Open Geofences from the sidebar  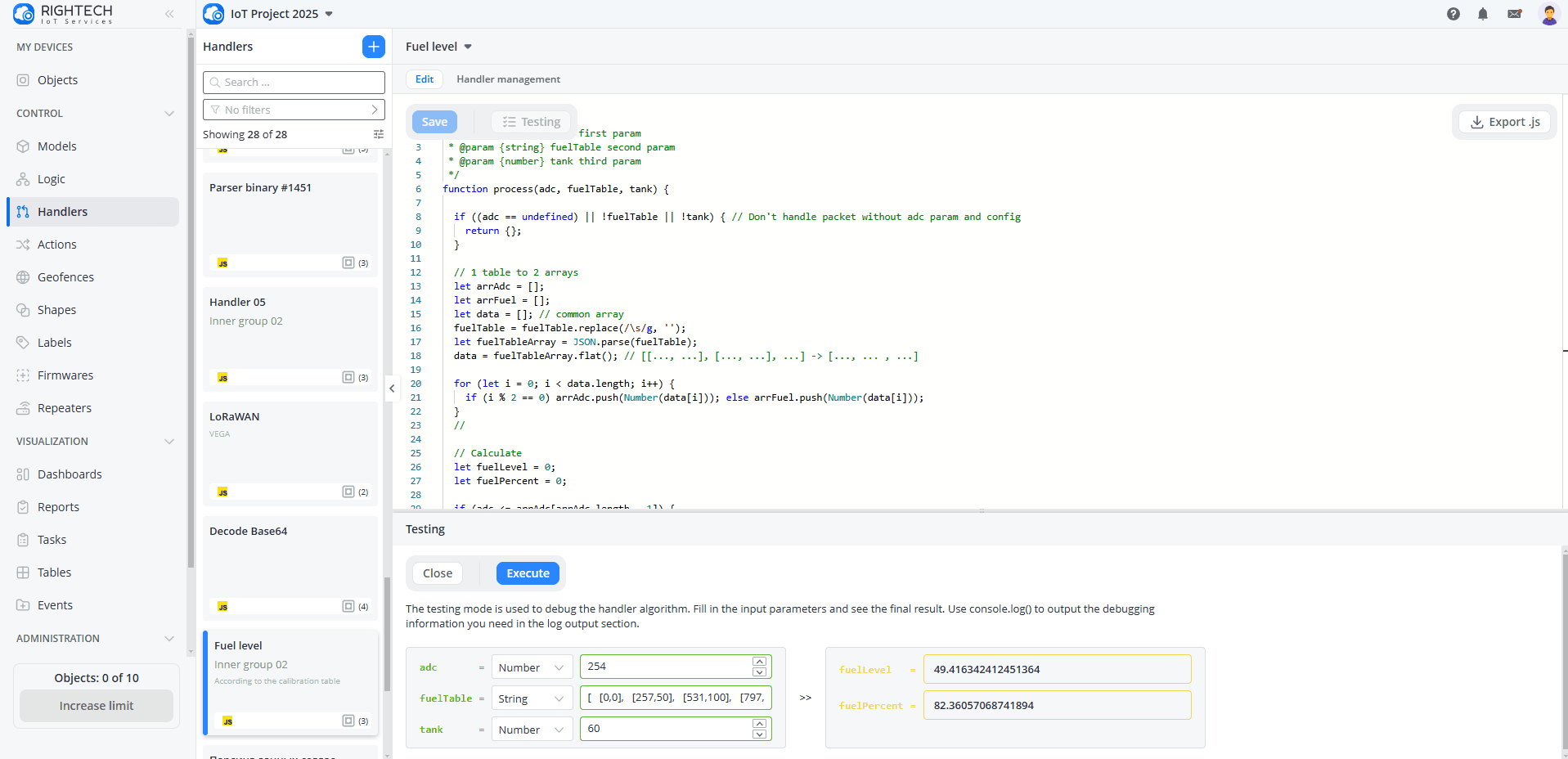tap(65, 277)
